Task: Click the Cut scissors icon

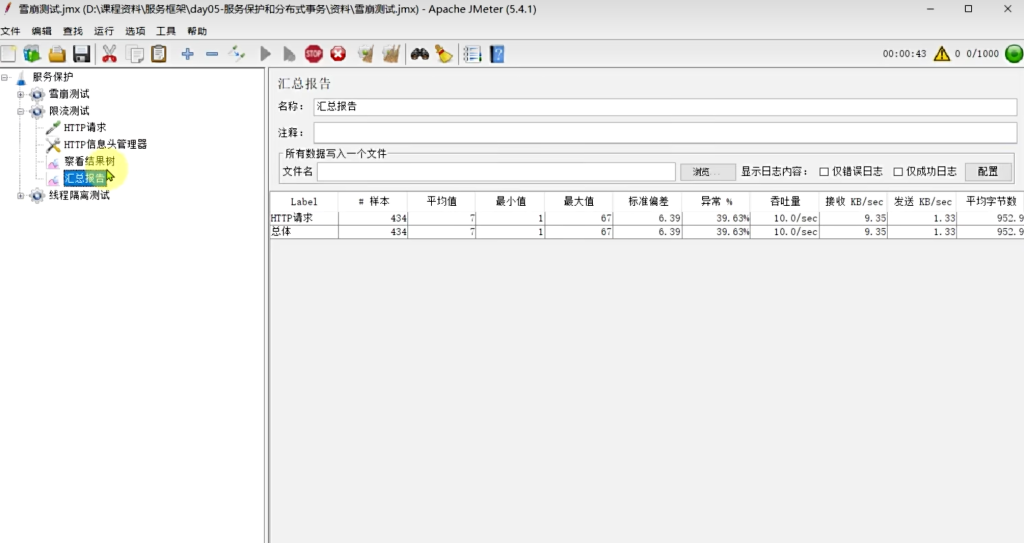Action: (x=109, y=54)
